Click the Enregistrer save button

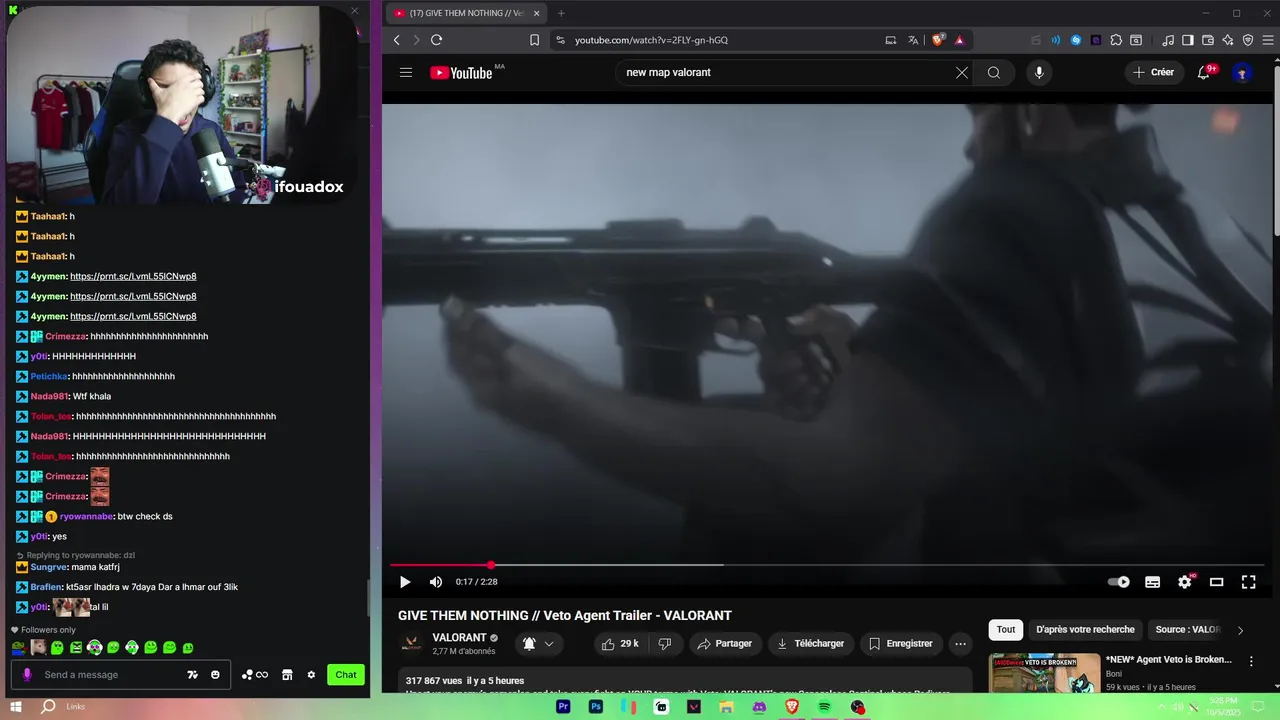pos(901,644)
